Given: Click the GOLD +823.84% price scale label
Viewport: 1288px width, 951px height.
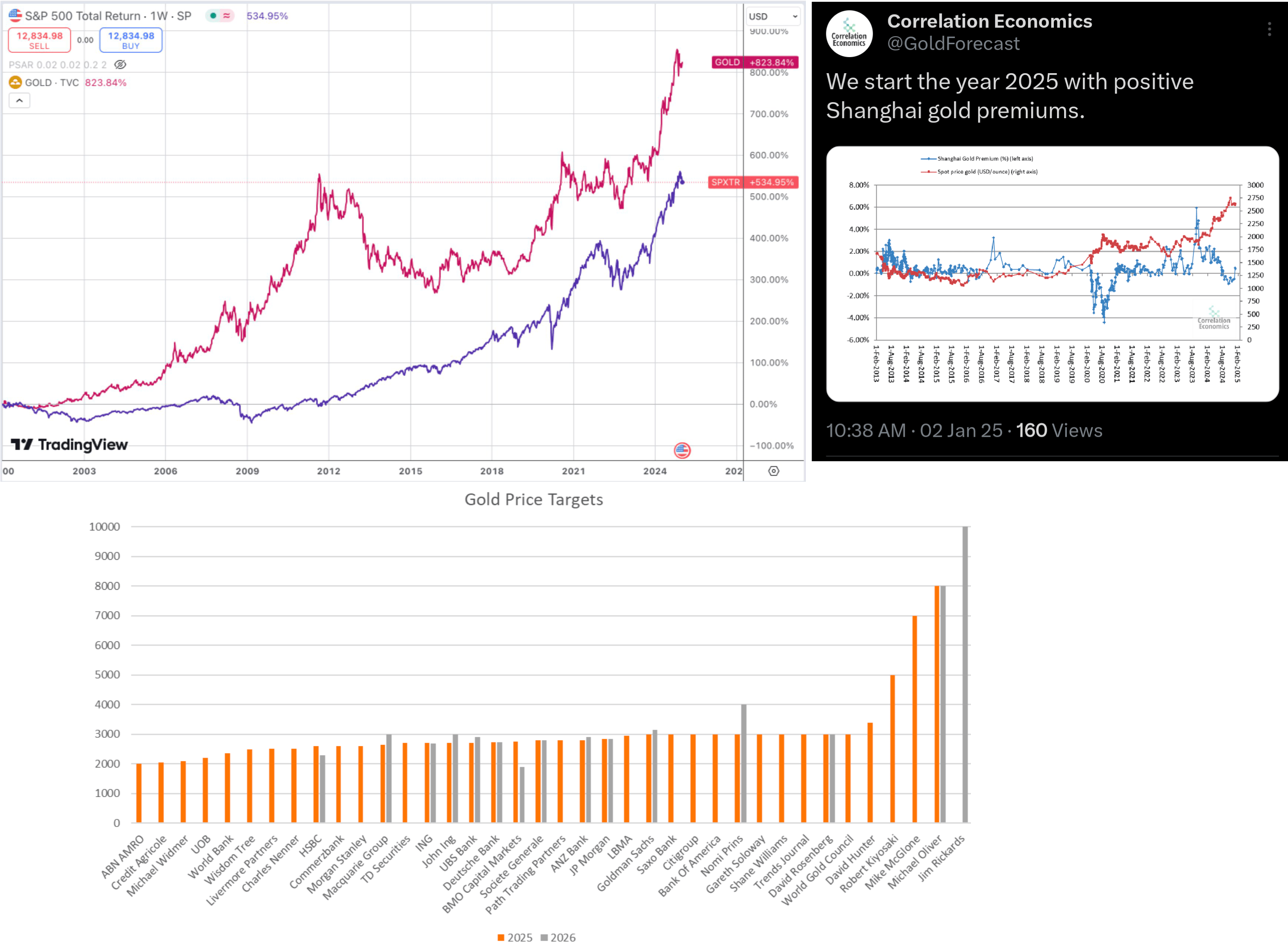Looking at the screenshot, I should (755, 62).
